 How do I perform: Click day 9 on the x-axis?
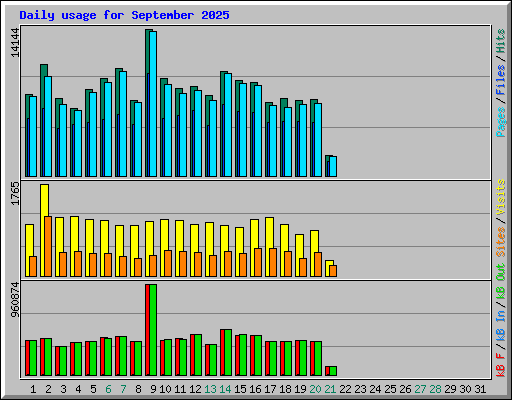(153, 389)
